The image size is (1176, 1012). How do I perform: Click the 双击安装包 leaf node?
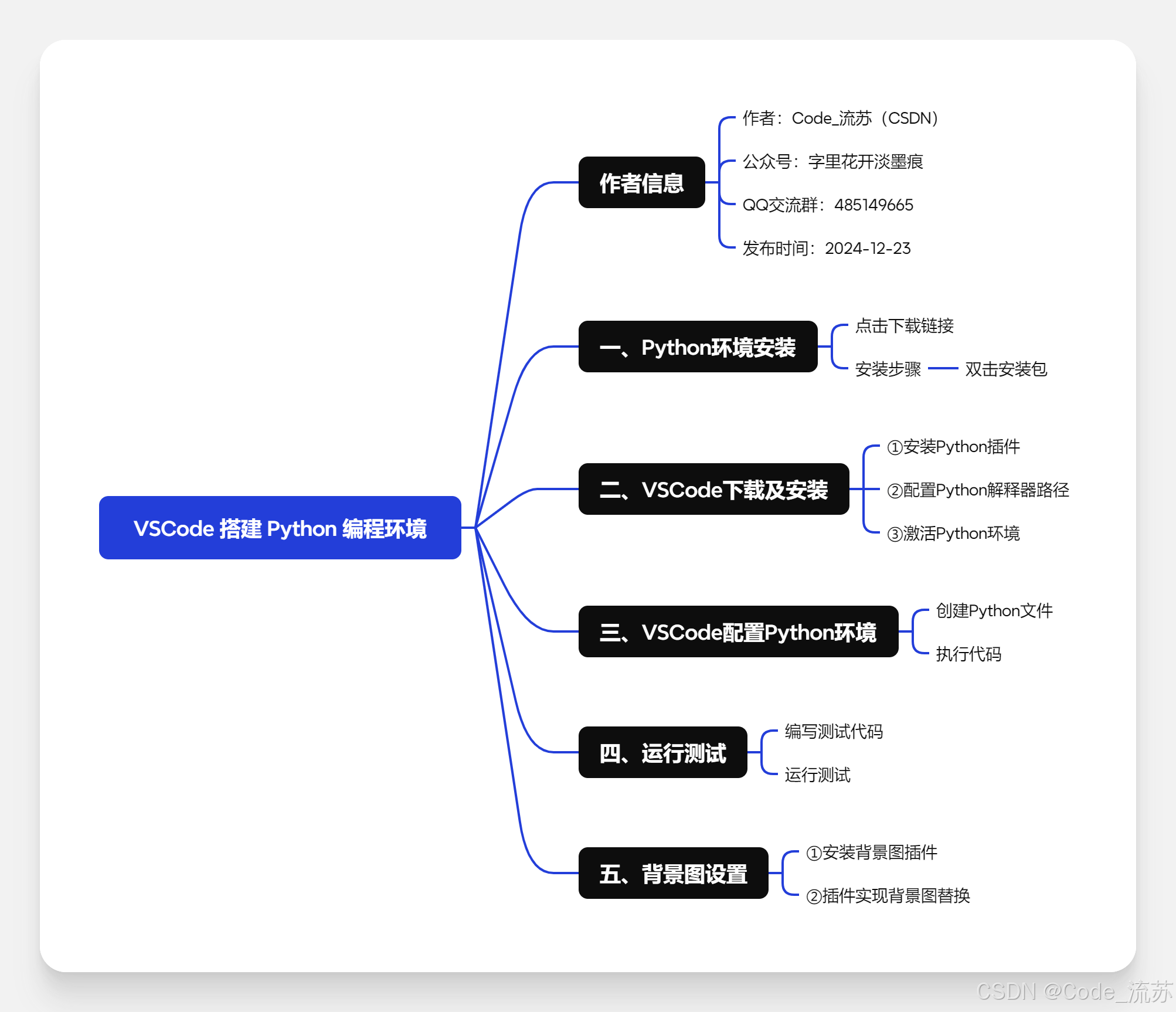click(1005, 369)
